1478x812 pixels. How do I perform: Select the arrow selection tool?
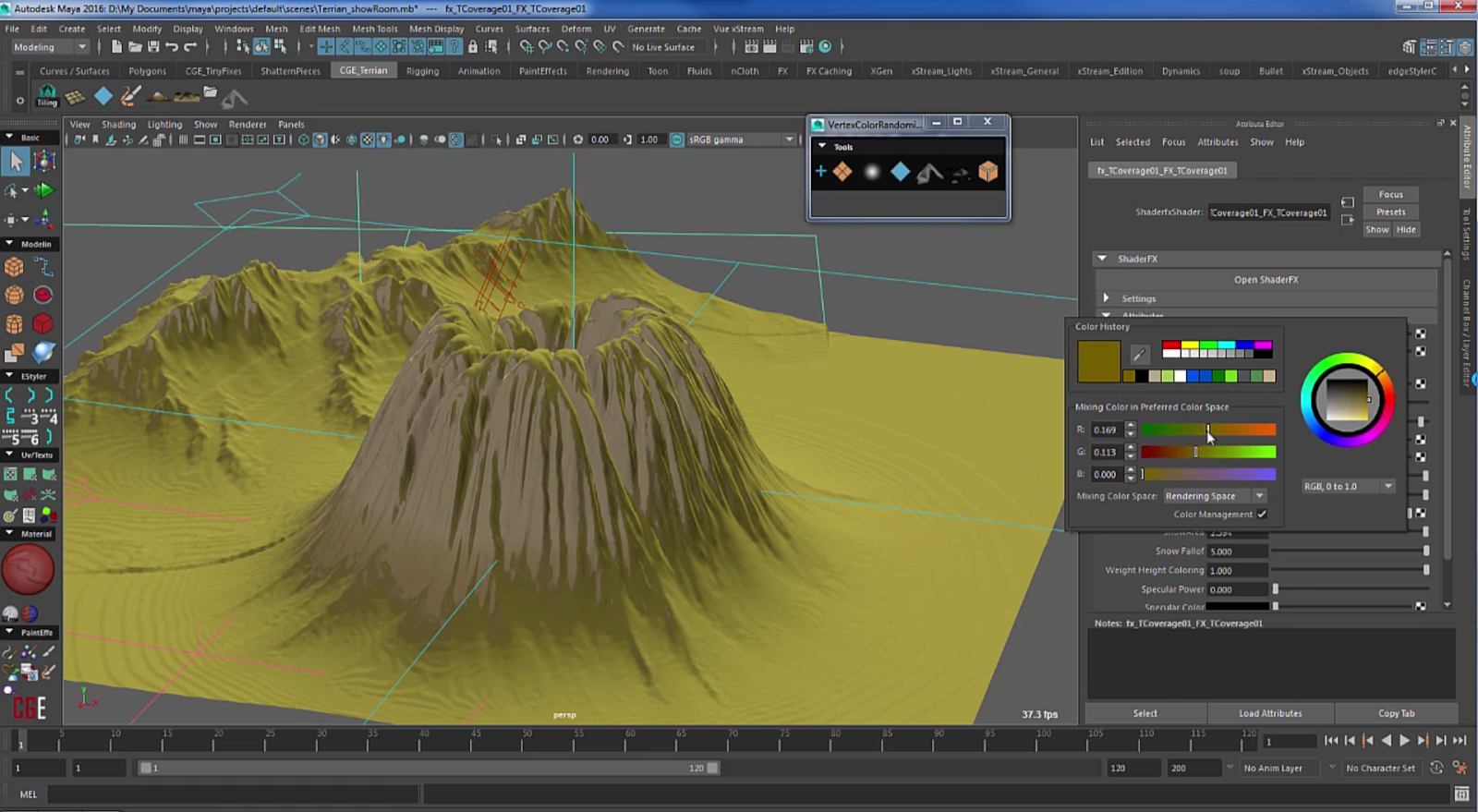pos(16,162)
